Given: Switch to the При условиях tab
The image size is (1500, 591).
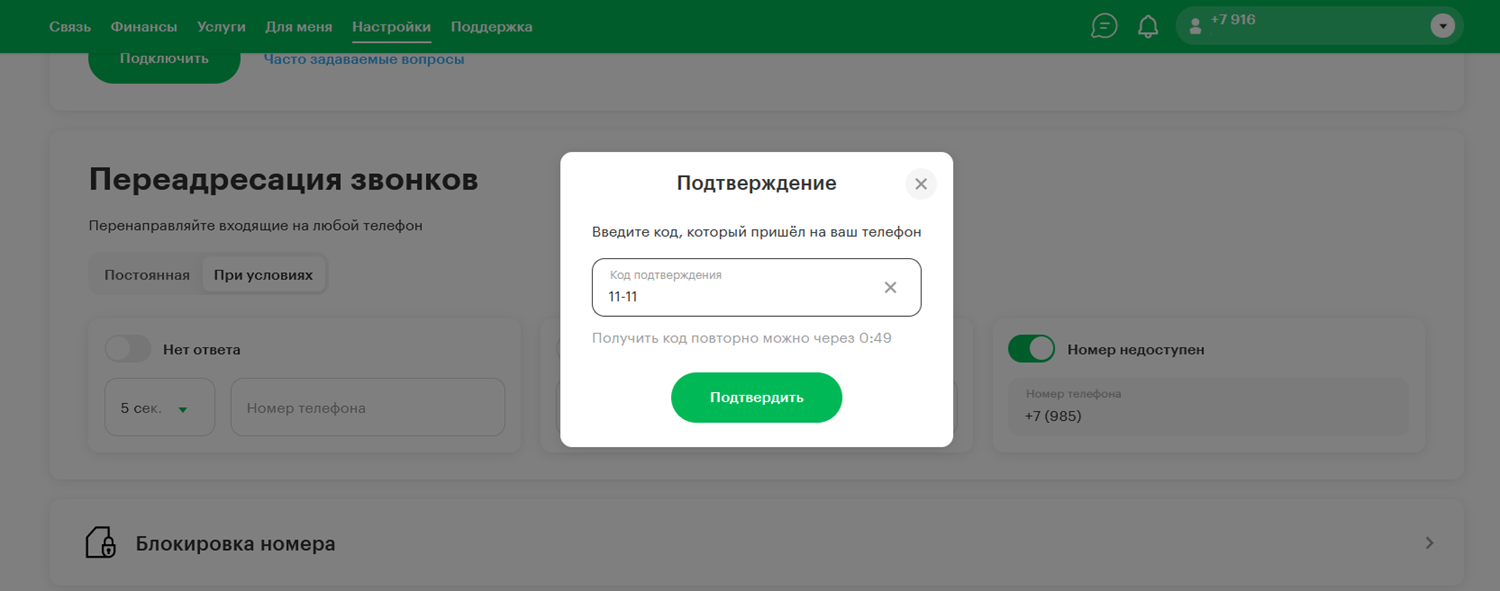Looking at the screenshot, I should (263, 275).
